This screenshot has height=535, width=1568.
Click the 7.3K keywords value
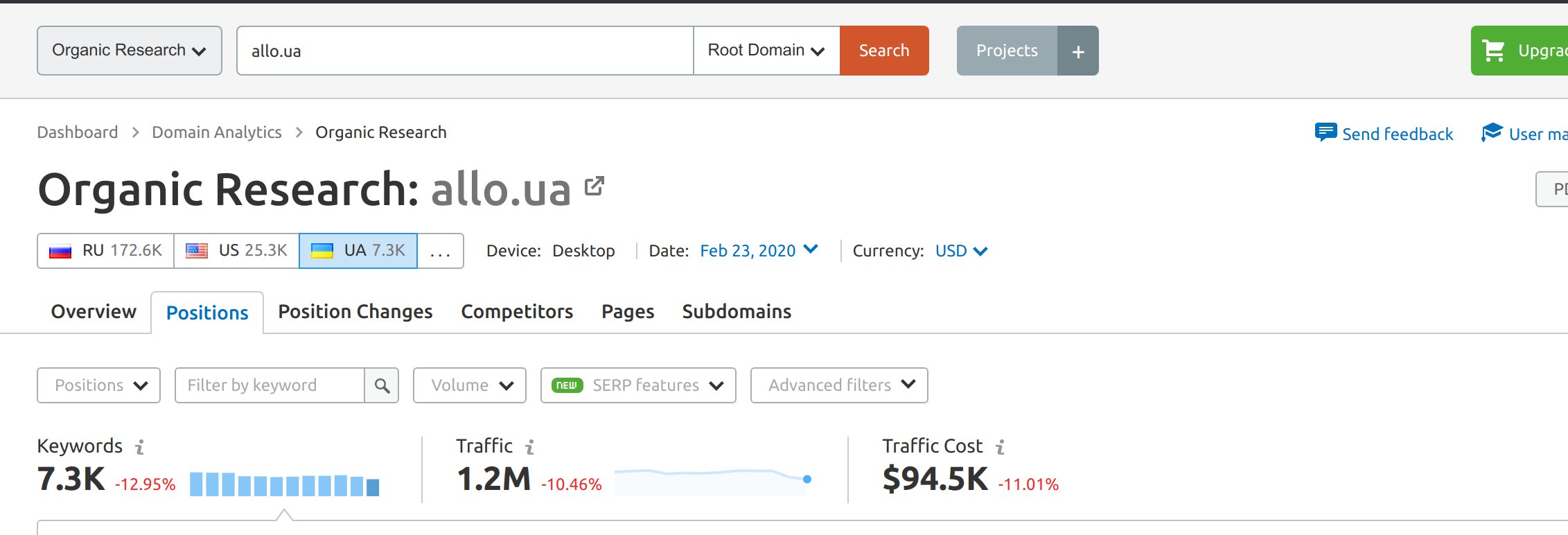pos(71,479)
